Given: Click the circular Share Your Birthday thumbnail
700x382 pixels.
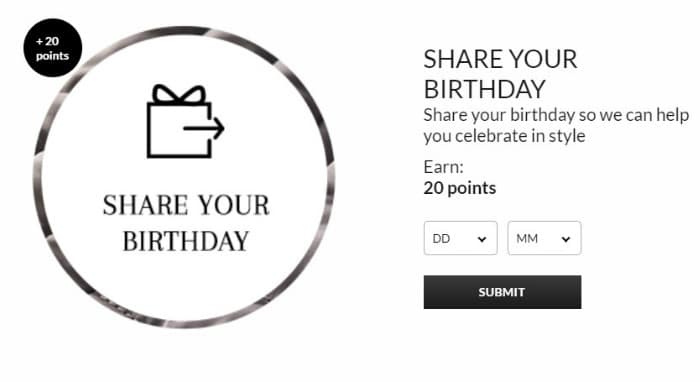Looking at the screenshot, I should [x=184, y=177].
